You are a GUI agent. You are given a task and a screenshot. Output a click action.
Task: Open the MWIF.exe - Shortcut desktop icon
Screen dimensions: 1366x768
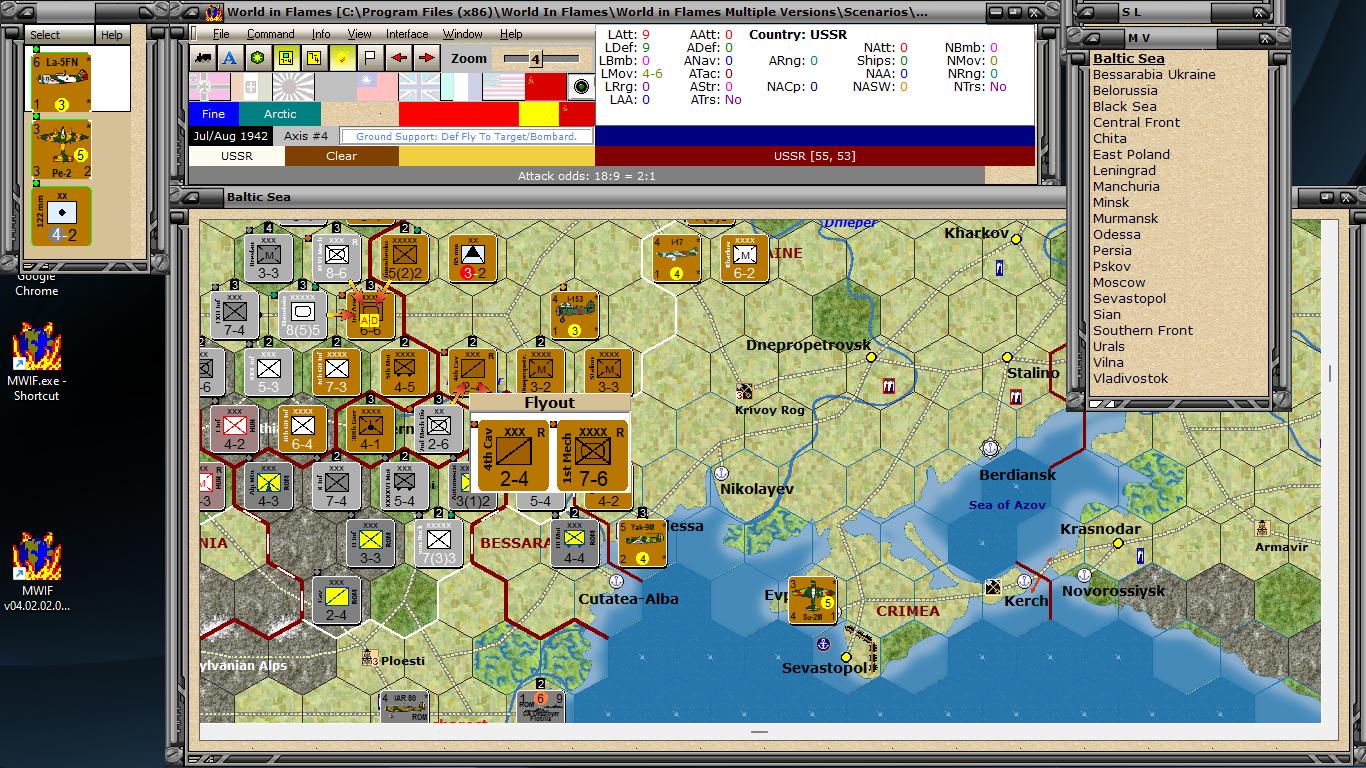(37, 361)
